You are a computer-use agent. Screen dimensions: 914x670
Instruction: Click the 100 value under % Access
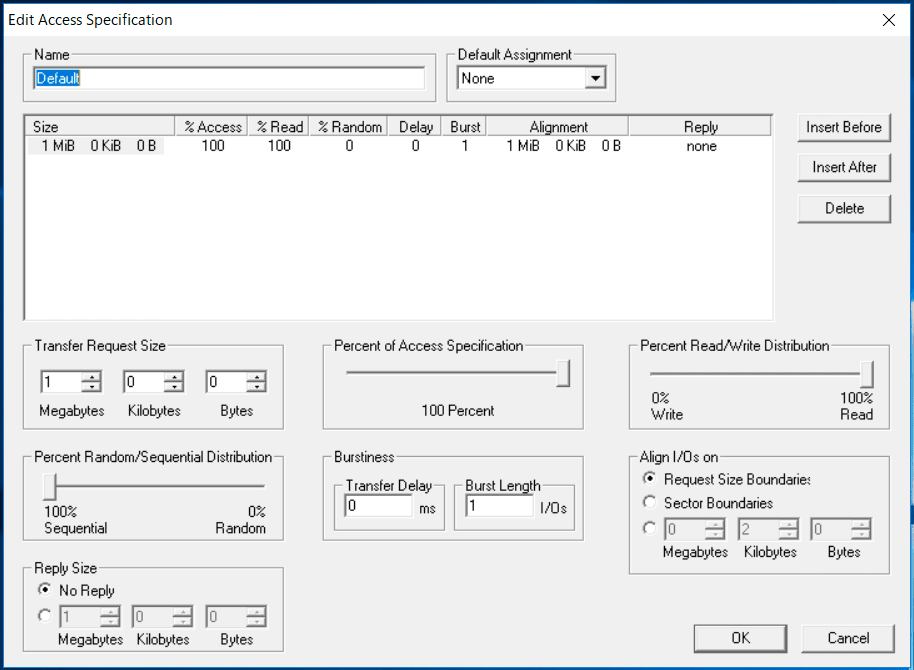[213, 146]
